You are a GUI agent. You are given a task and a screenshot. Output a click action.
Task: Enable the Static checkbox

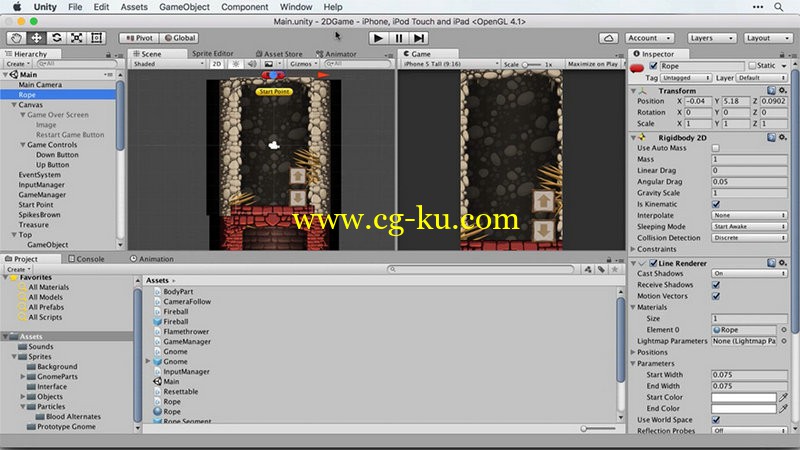click(x=752, y=66)
